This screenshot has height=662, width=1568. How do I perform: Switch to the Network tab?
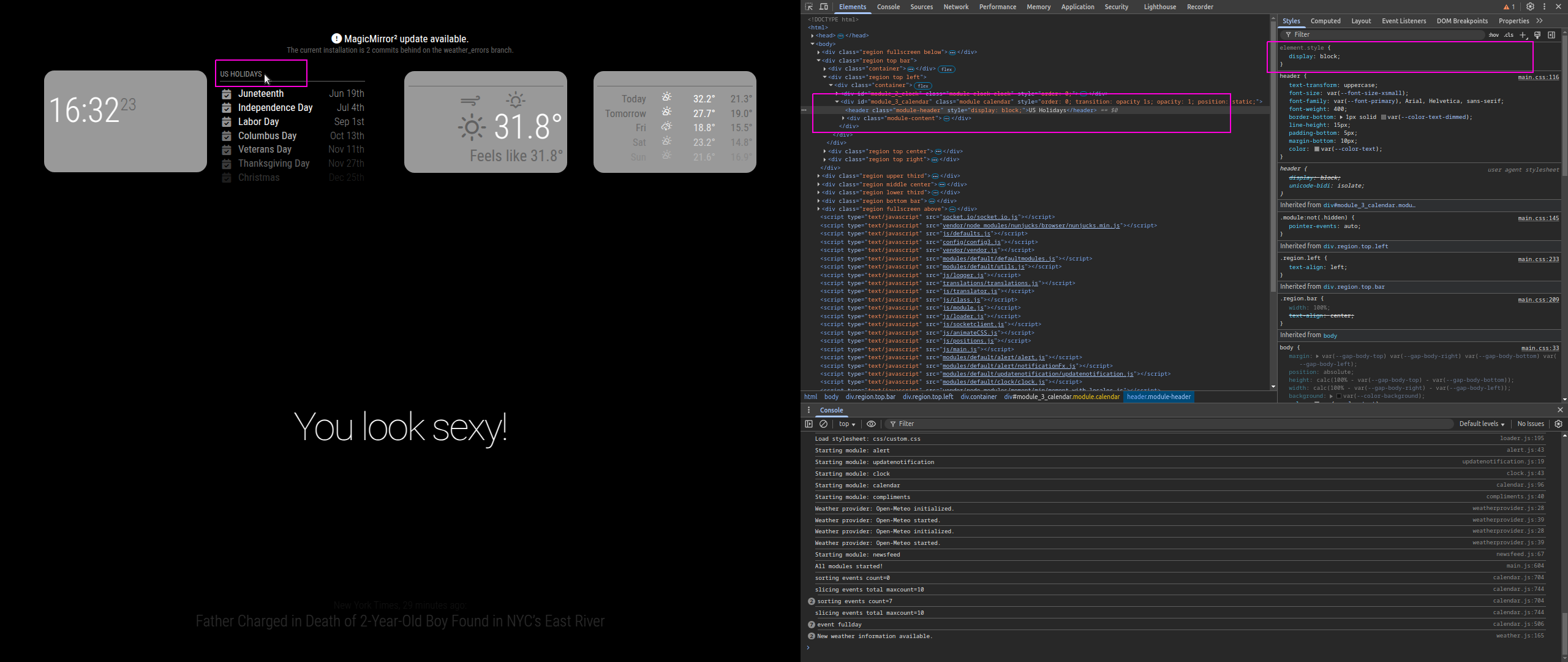[x=956, y=7]
